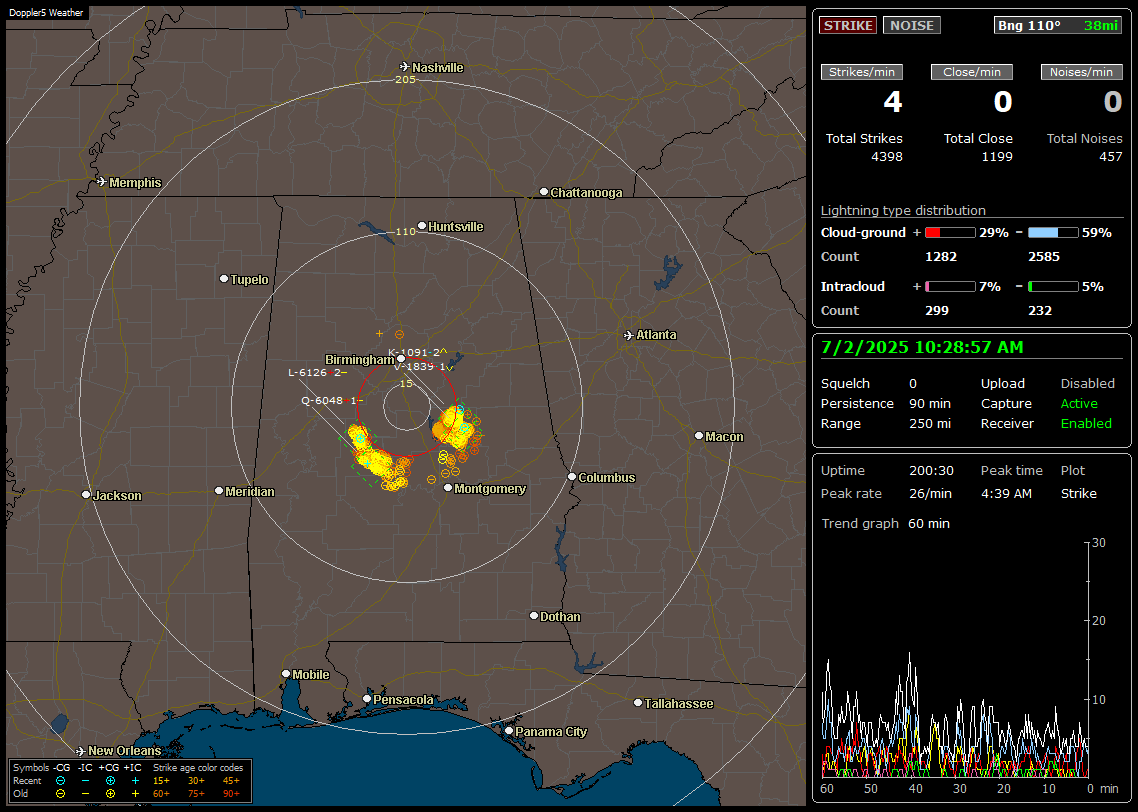The height and width of the screenshot is (812, 1138).
Task: Click the Receiver Enabled status
Action: [x=1086, y=423]
